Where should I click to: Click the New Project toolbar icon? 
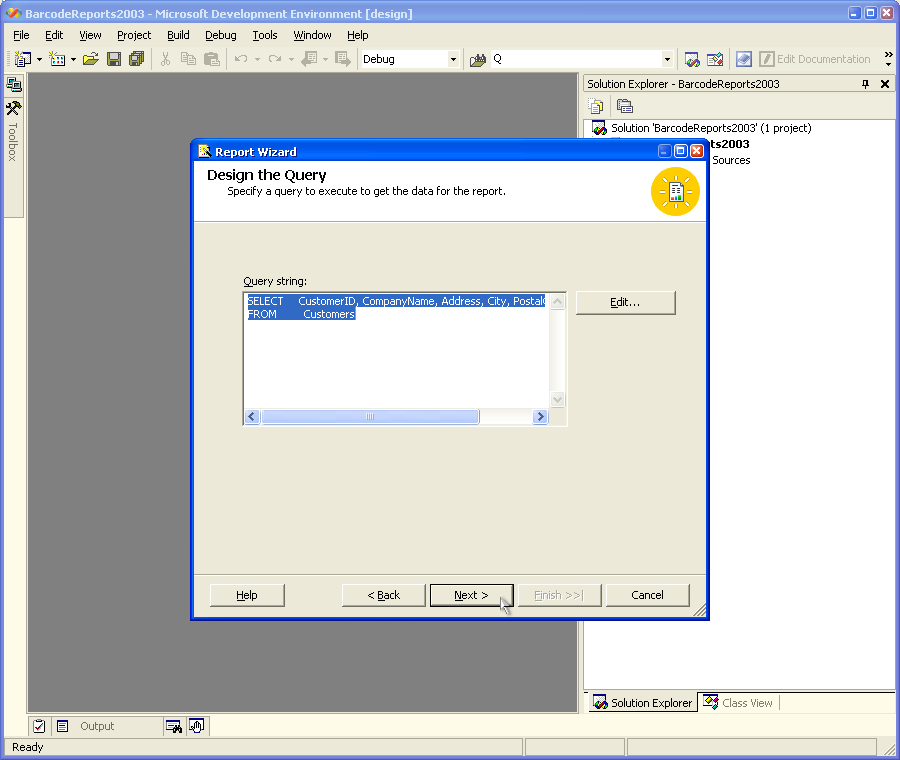23,59
